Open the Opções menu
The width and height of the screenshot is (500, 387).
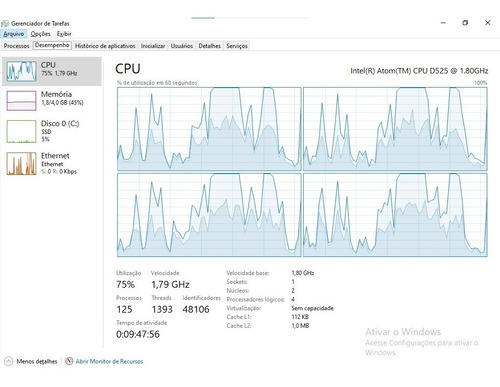[40, 34]
